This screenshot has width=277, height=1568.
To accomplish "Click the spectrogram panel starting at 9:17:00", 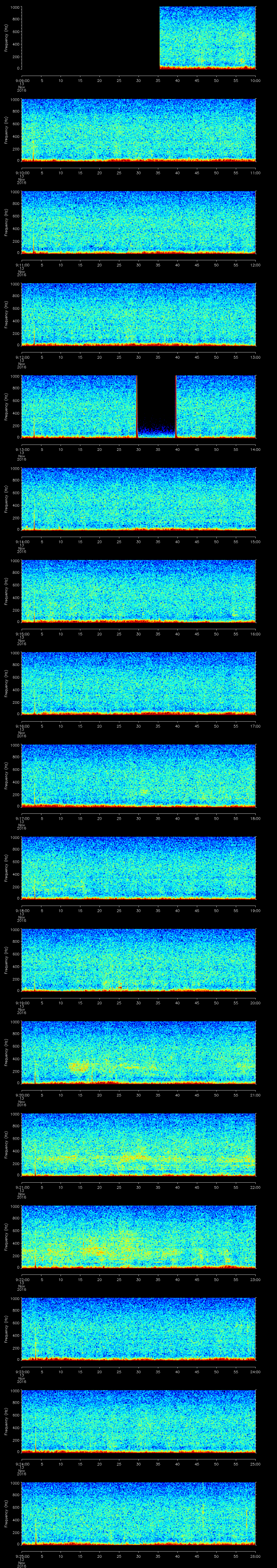I will click(139, 775).
